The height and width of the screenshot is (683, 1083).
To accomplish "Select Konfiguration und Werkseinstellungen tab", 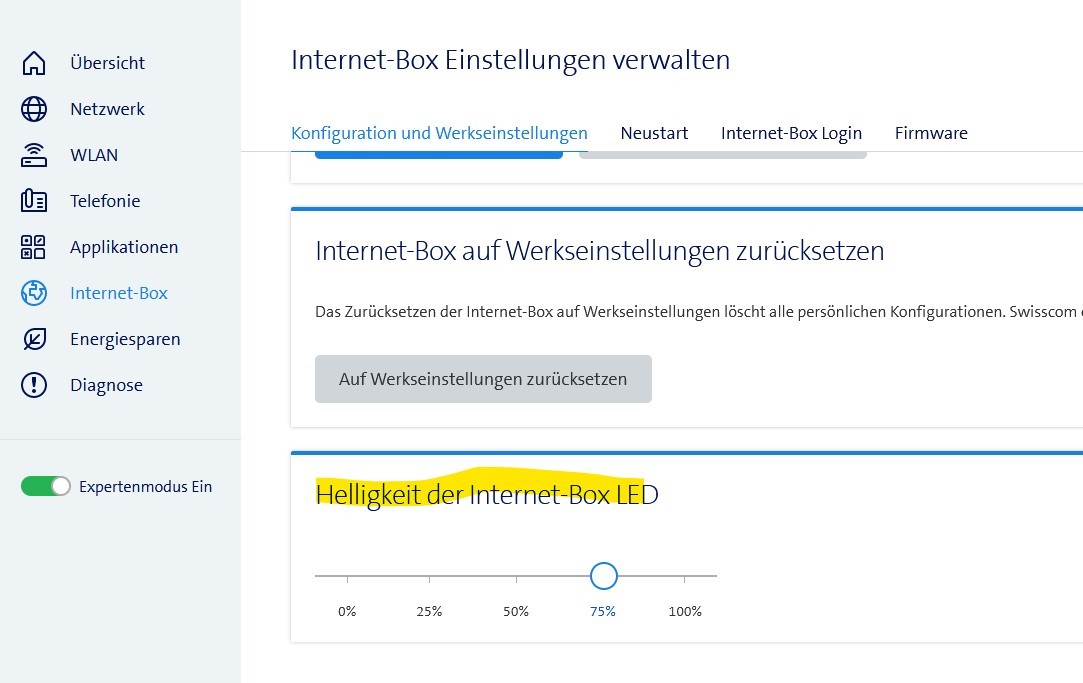I will point(439,133).
